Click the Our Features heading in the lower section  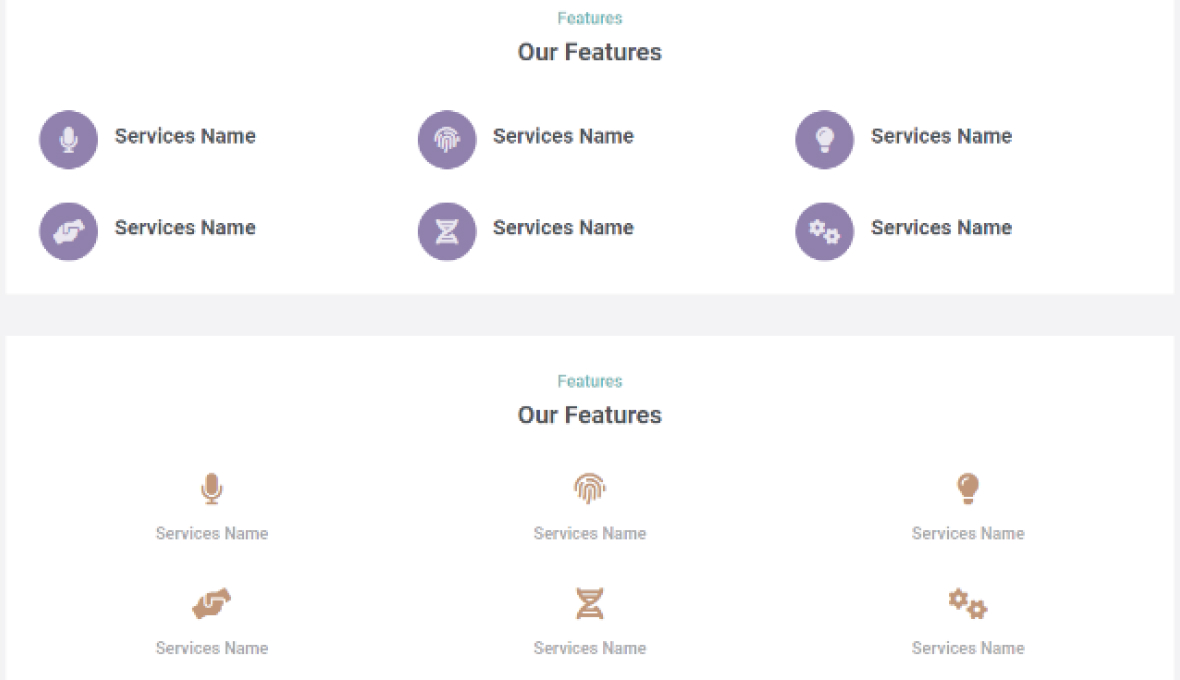point(589,414)
